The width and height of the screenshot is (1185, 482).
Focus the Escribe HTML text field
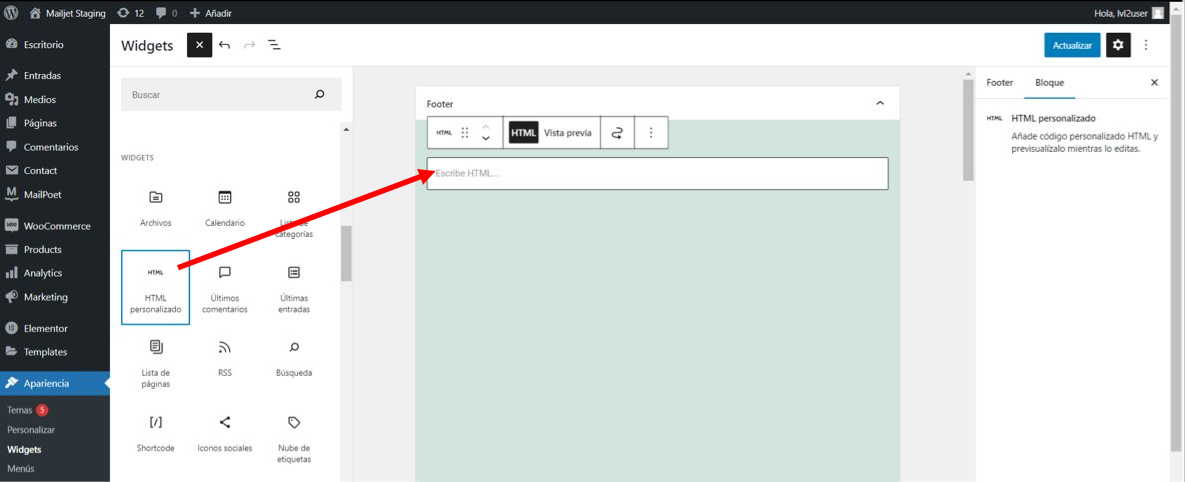pos(657,173)
